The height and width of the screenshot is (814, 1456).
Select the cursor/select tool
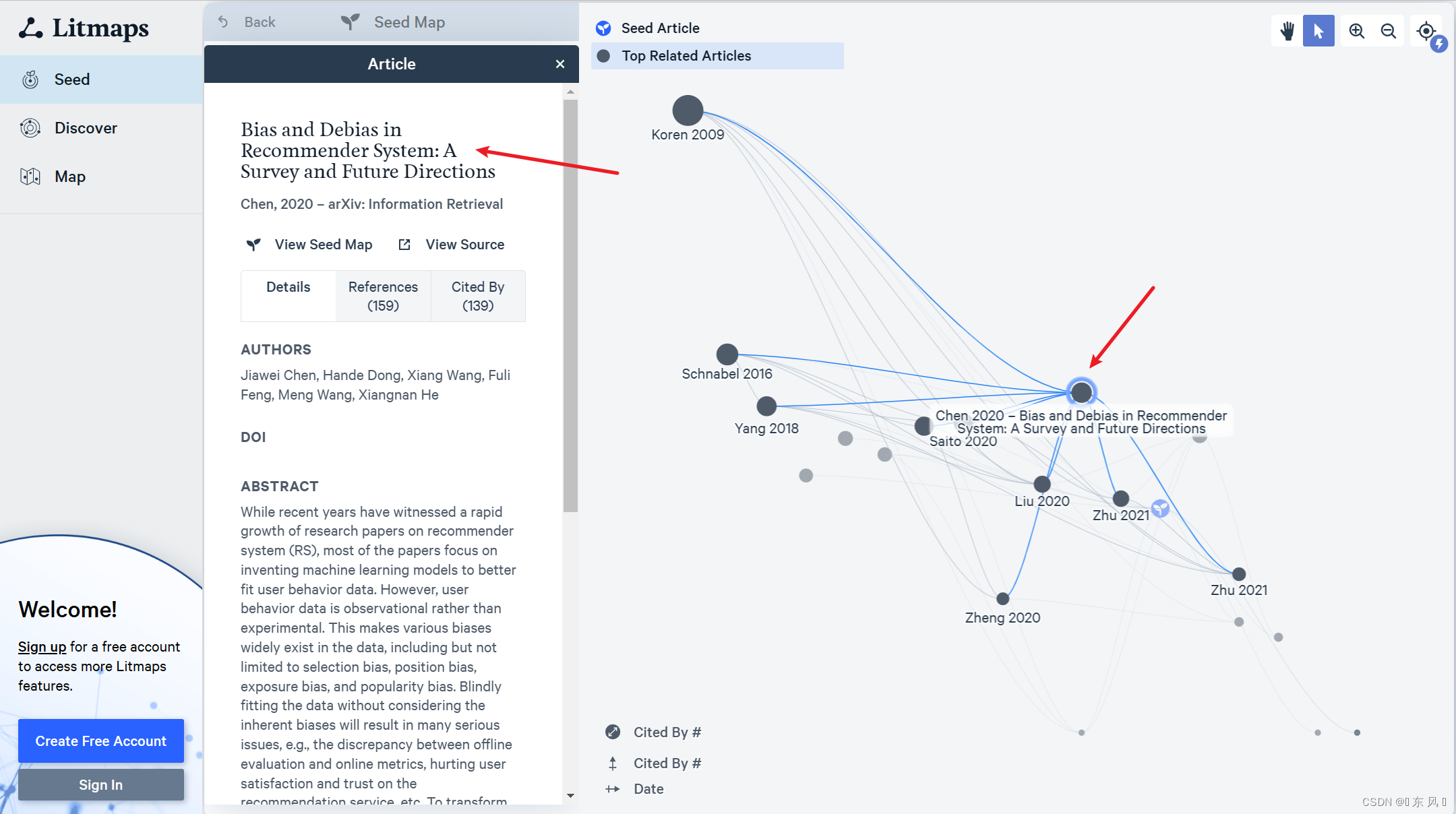pos(1319,29)
